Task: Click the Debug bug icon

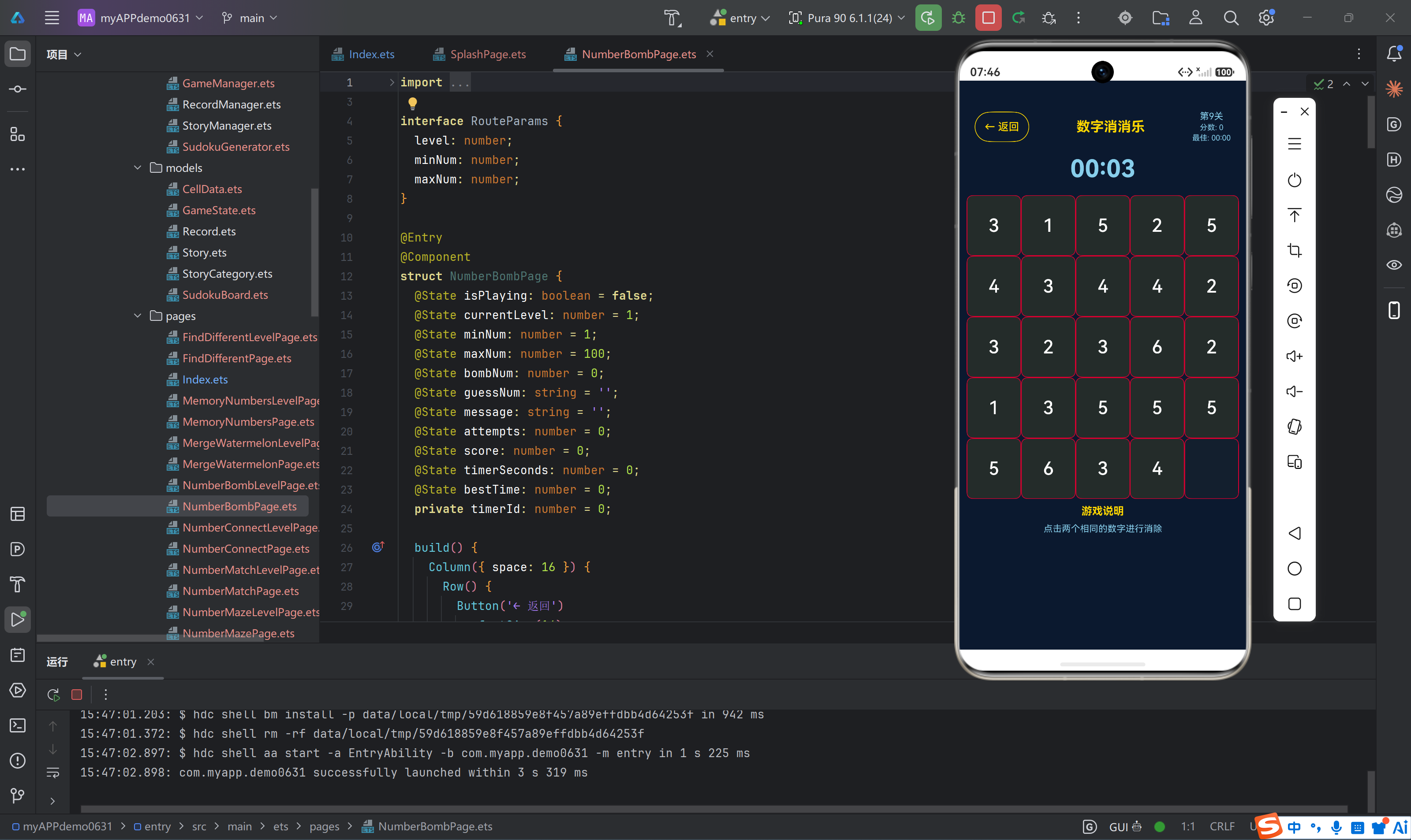Action: pyautogui.click(x=958, y=18)
